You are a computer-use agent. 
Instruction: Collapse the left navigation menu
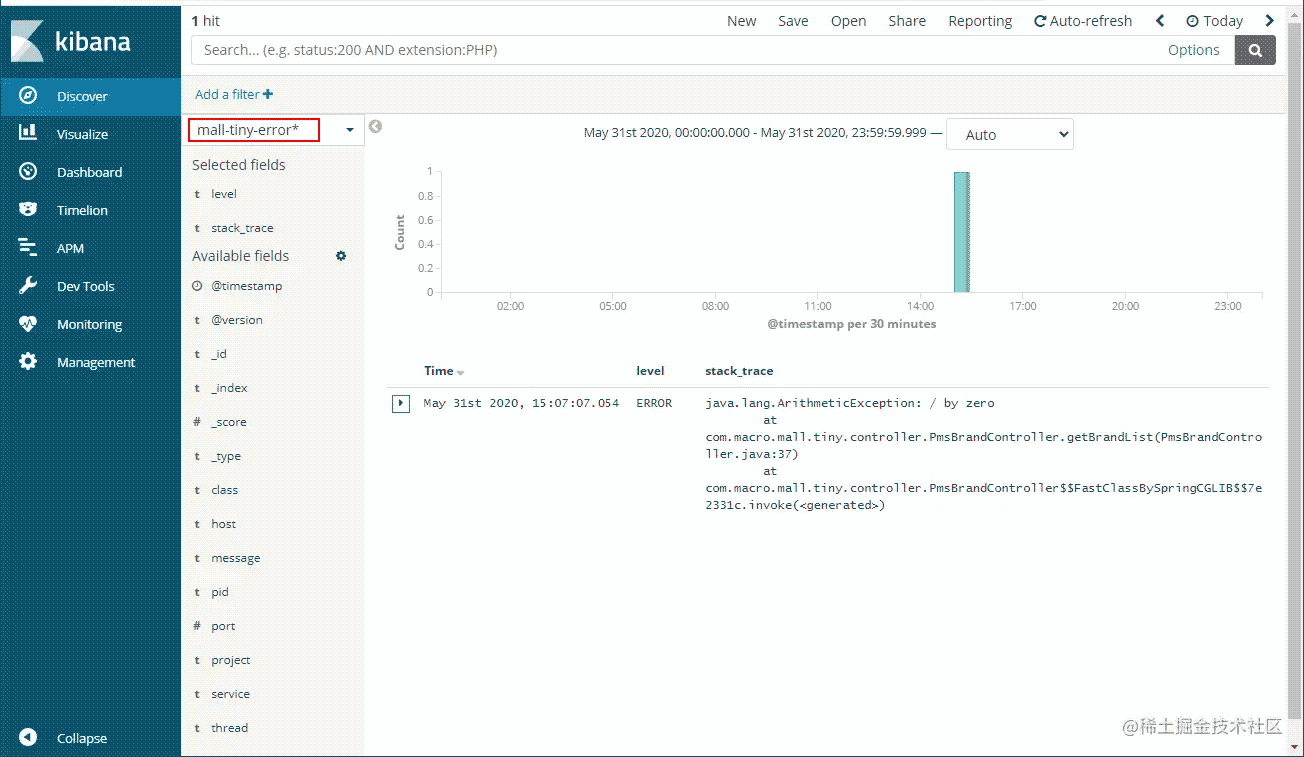tap(28, 738)
